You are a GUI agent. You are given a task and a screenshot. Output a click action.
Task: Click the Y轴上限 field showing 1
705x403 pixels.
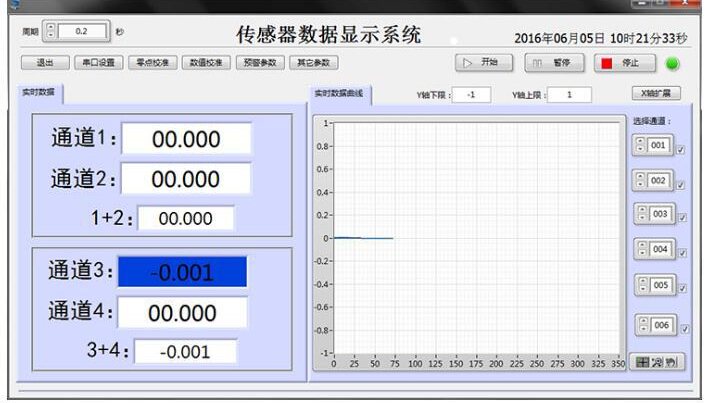click(x=569, y=95)
